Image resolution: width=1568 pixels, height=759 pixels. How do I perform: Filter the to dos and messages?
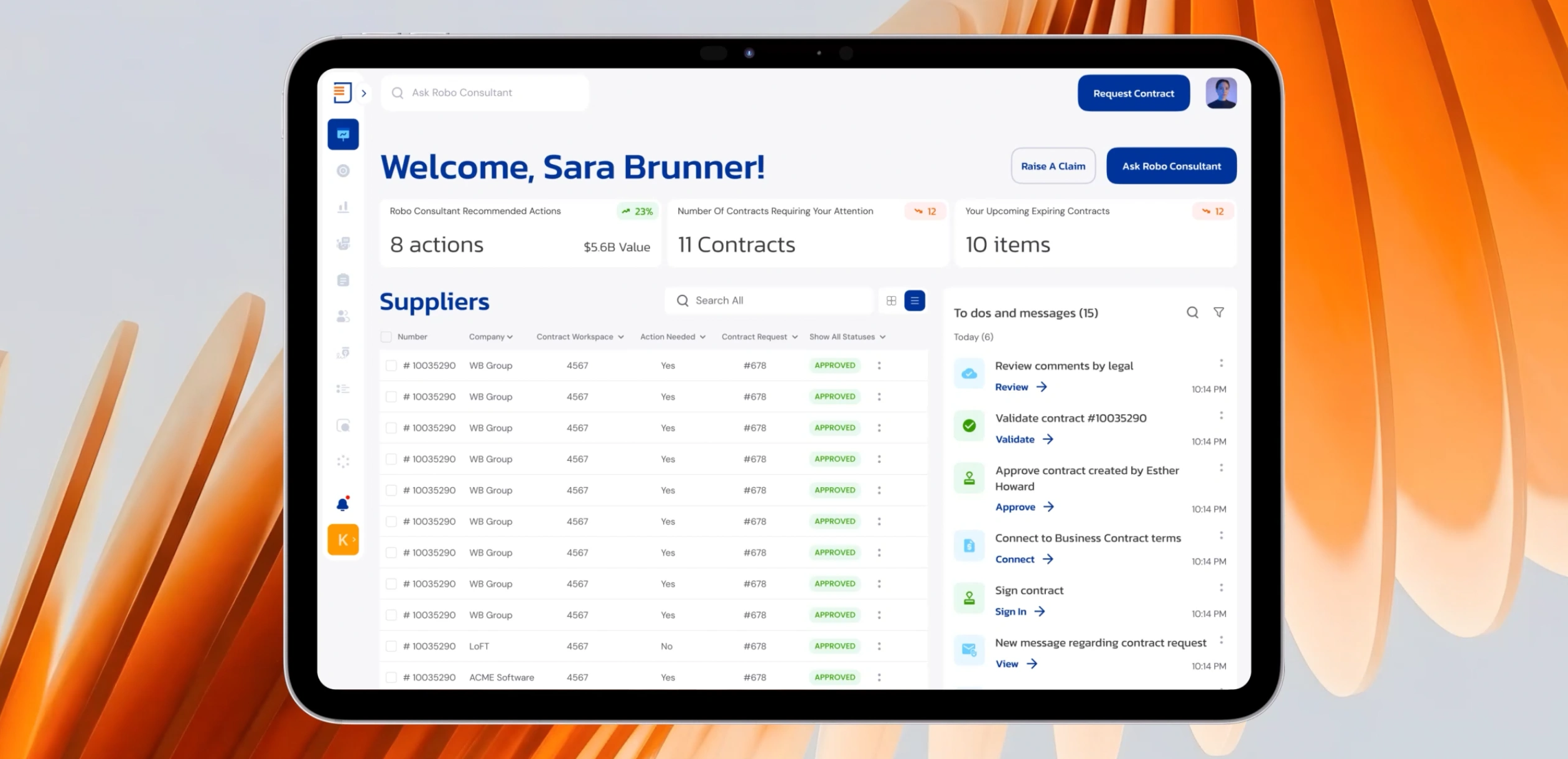(1219, 312)
